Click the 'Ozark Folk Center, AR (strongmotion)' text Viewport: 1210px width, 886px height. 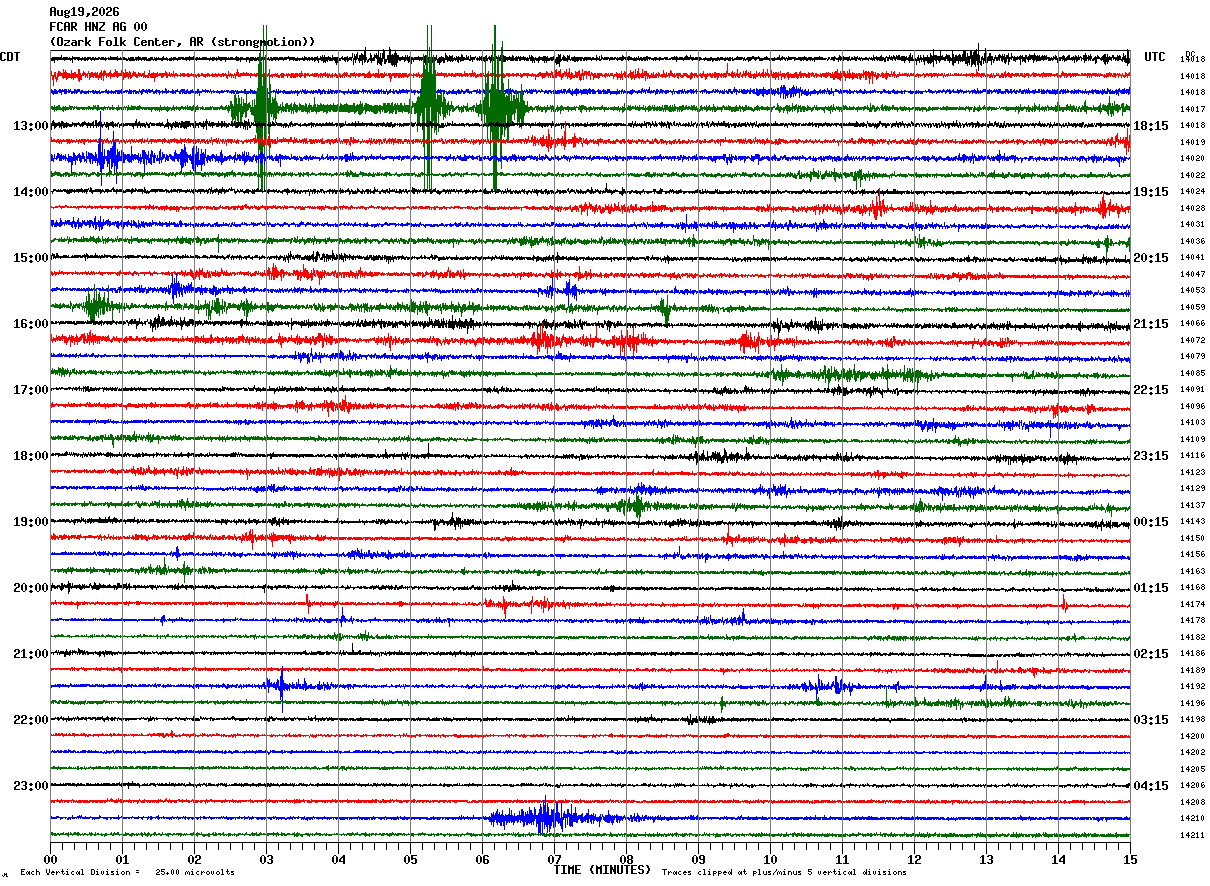182,42
